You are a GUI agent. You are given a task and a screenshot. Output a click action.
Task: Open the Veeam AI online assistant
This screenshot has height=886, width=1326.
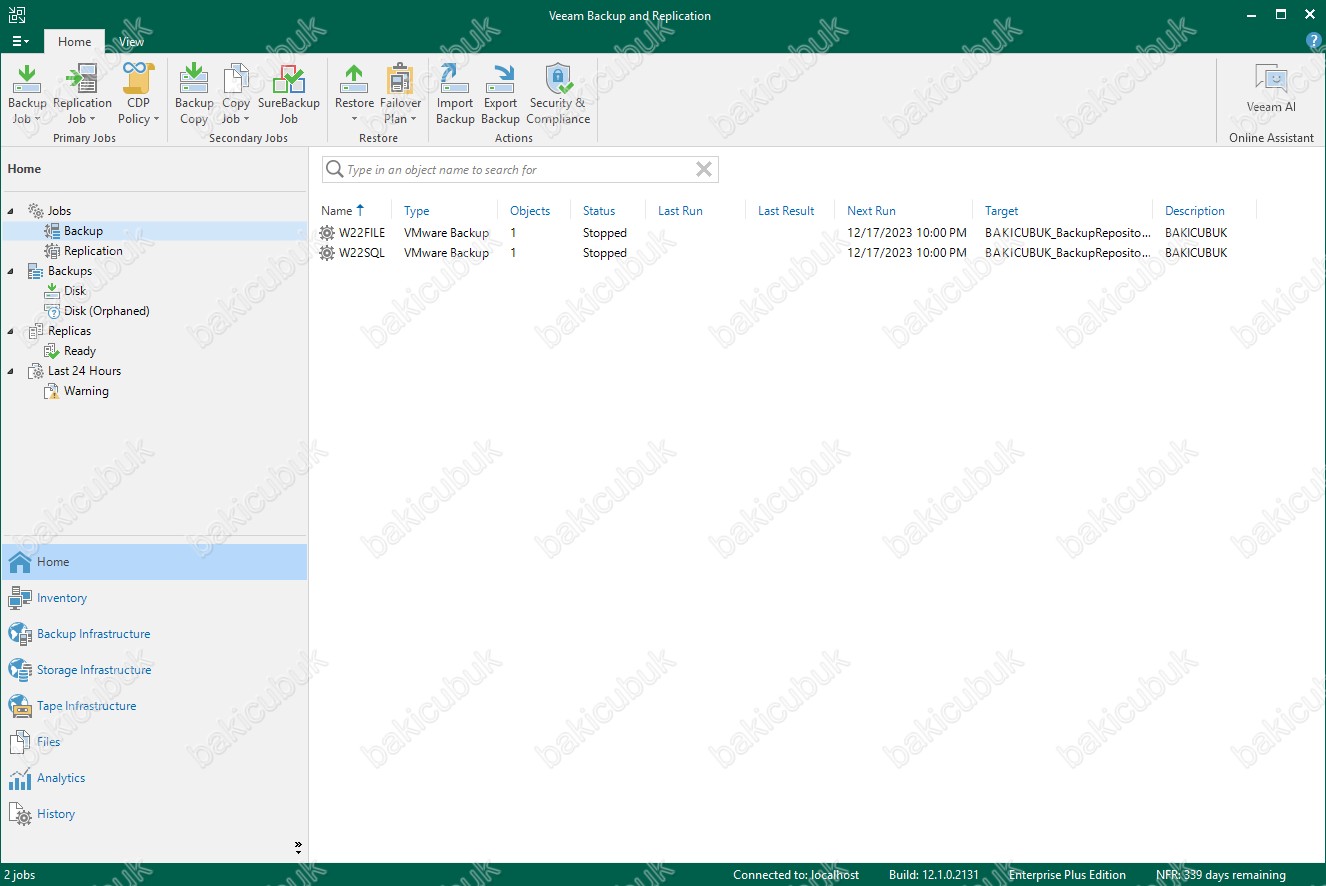1271,88
